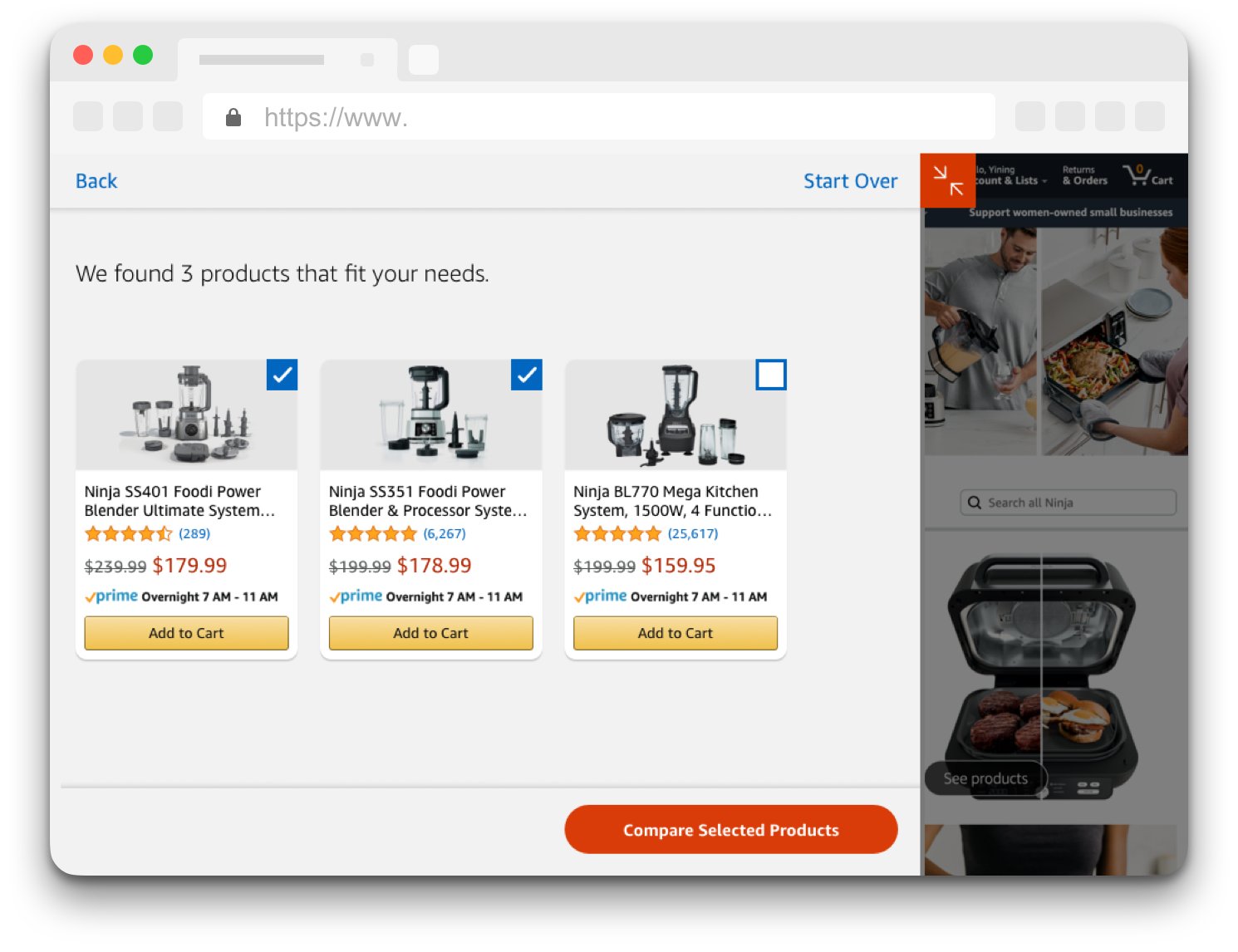The image size is (1238, 952).
Task: Click the $159.95 price text
Action: [679, 566]
